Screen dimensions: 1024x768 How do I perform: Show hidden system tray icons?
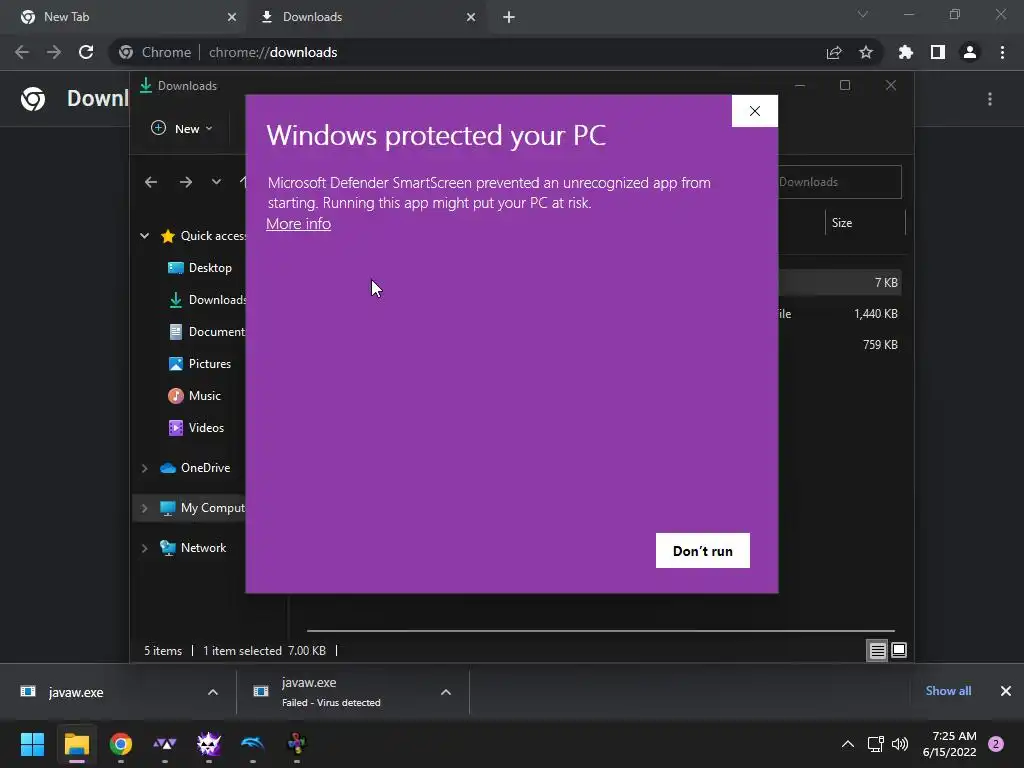[x=848, y=744]
